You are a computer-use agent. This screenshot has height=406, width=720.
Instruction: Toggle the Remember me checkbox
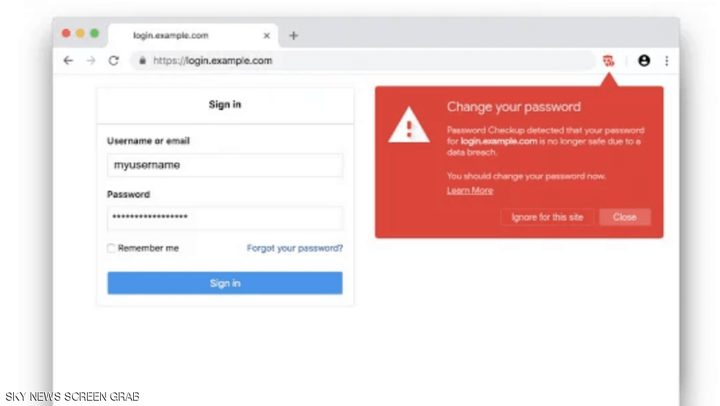[112, 248]
